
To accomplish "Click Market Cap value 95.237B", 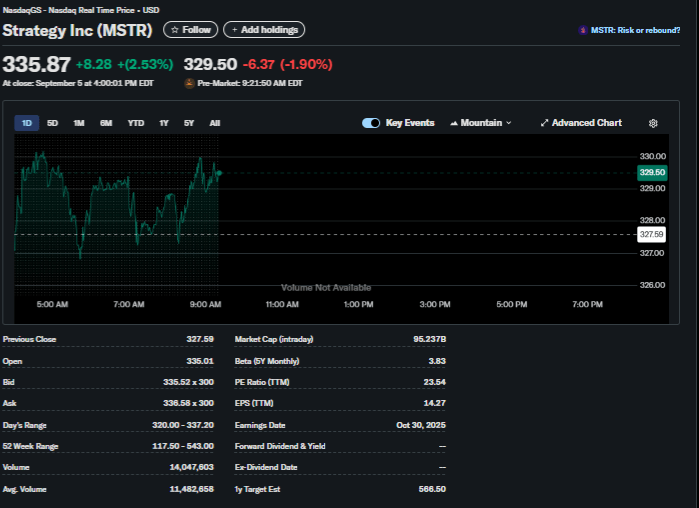I will (429, 339).
